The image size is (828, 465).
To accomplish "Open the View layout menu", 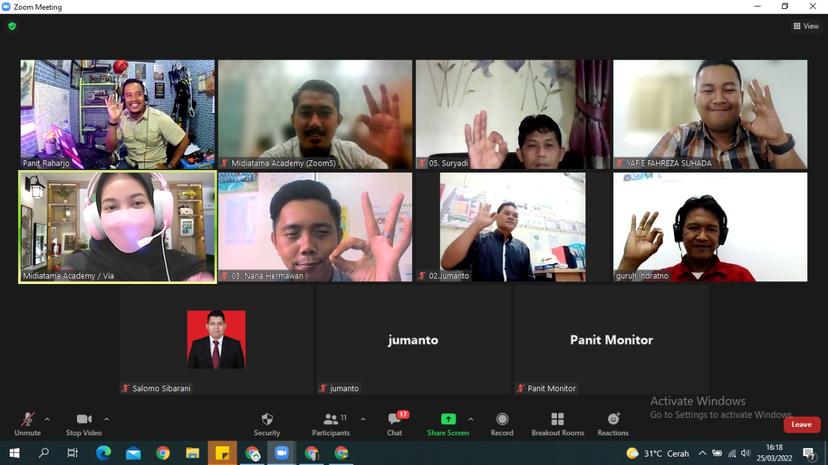I will click(x=806, y=26).
